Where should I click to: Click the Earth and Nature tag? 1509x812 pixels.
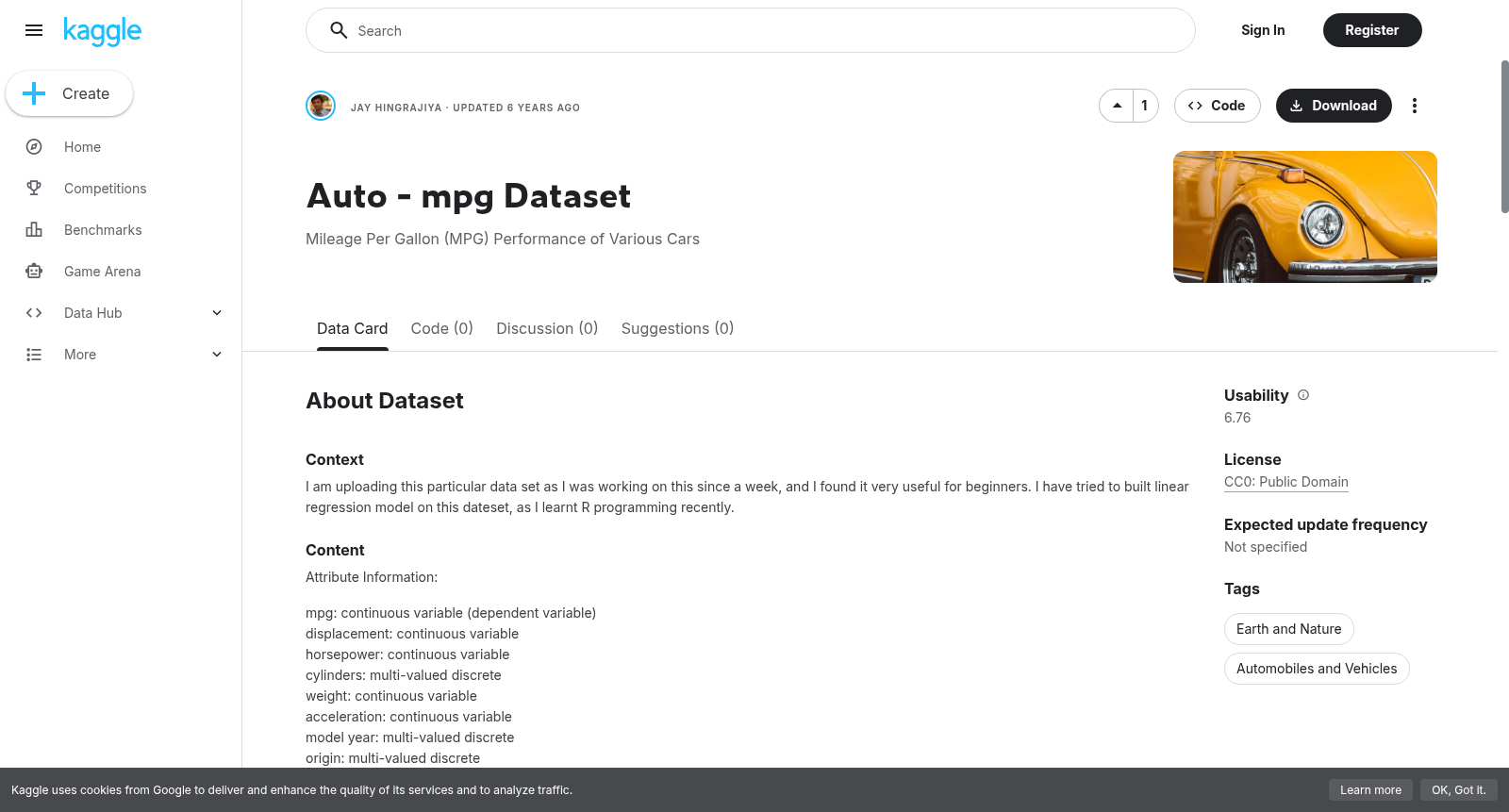click(1288, 629)
